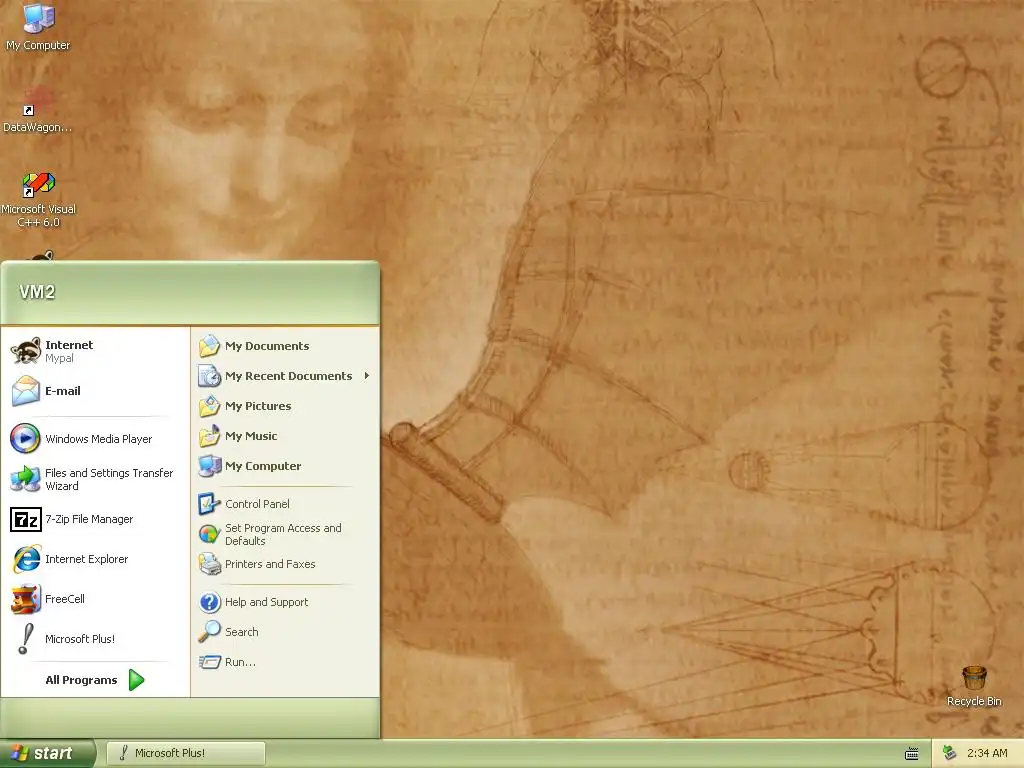Switch to Microsoft Plus! taskbar button

[185, 753]
